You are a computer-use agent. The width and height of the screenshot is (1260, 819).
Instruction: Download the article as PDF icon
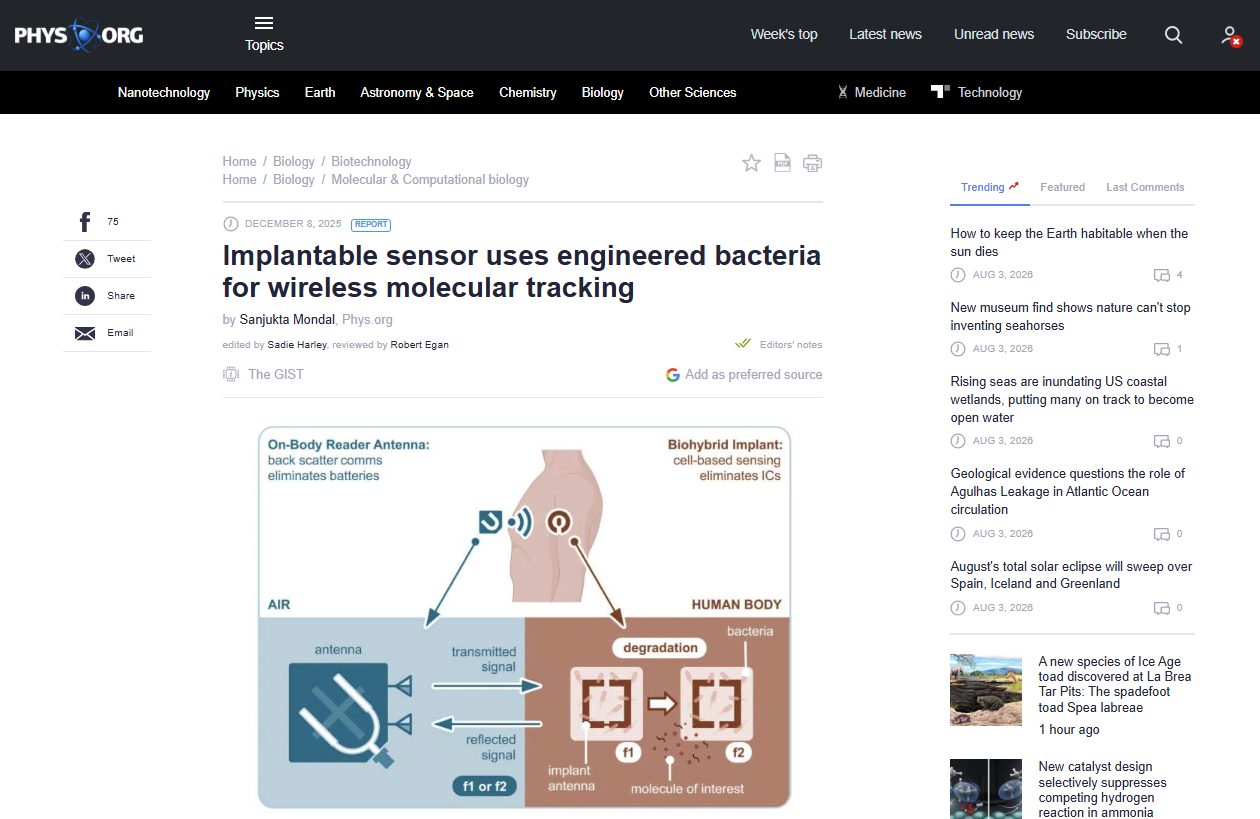pos(783,163)
